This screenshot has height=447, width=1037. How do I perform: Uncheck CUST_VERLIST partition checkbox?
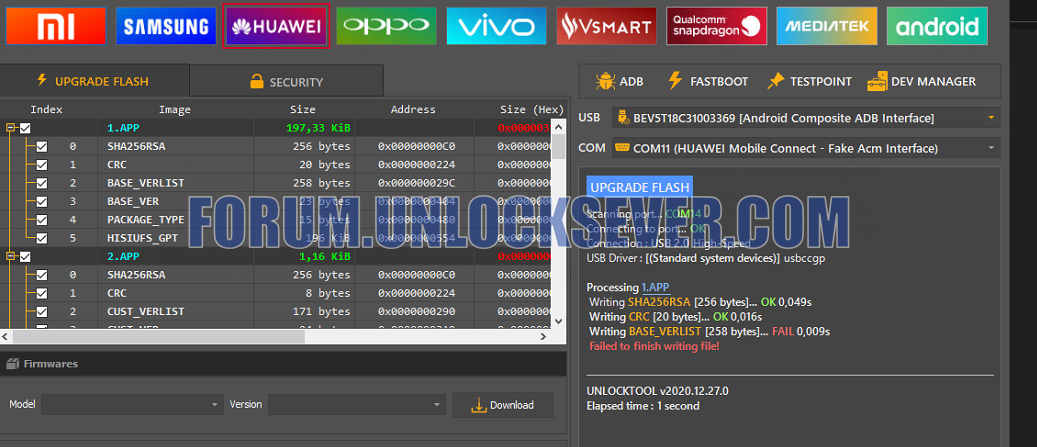pos(42,311)
